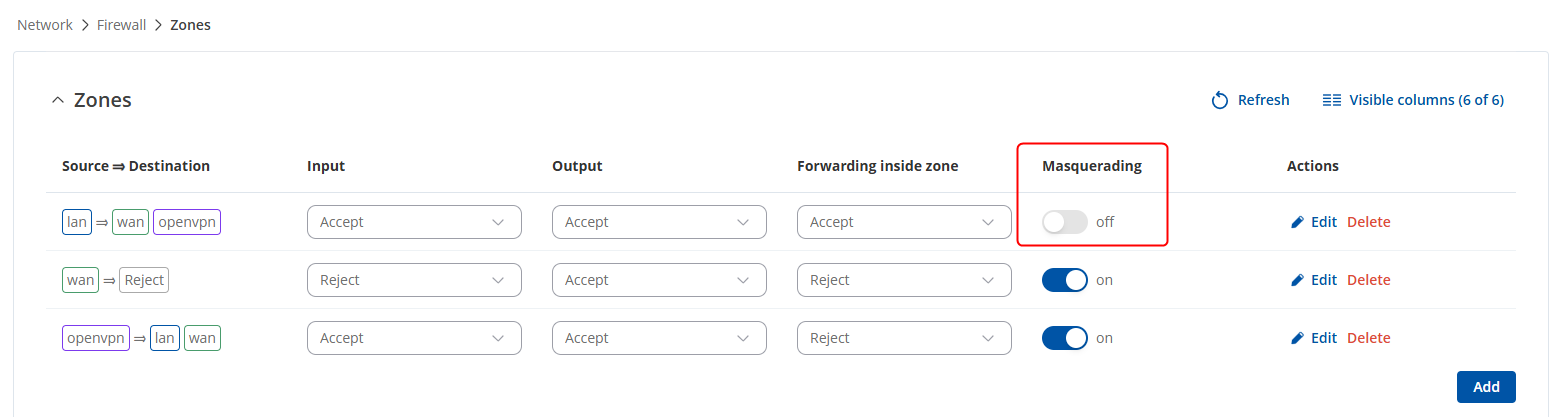The width and height of the screenshot is (1550, 417).
Task: Click the openvpn tag in the first row
Action: click(x=187, y=222)
